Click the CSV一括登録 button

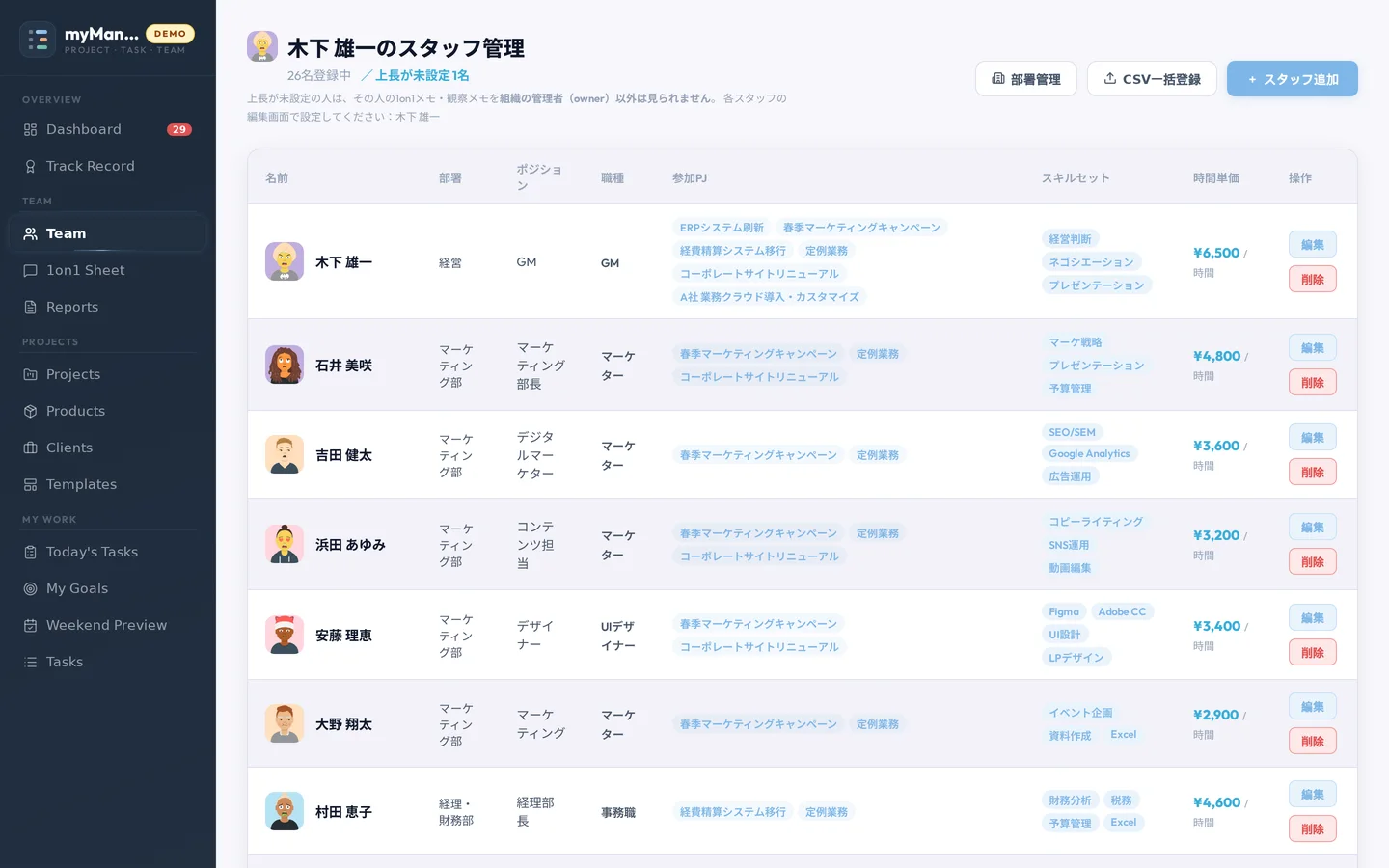pos(1152,79)
